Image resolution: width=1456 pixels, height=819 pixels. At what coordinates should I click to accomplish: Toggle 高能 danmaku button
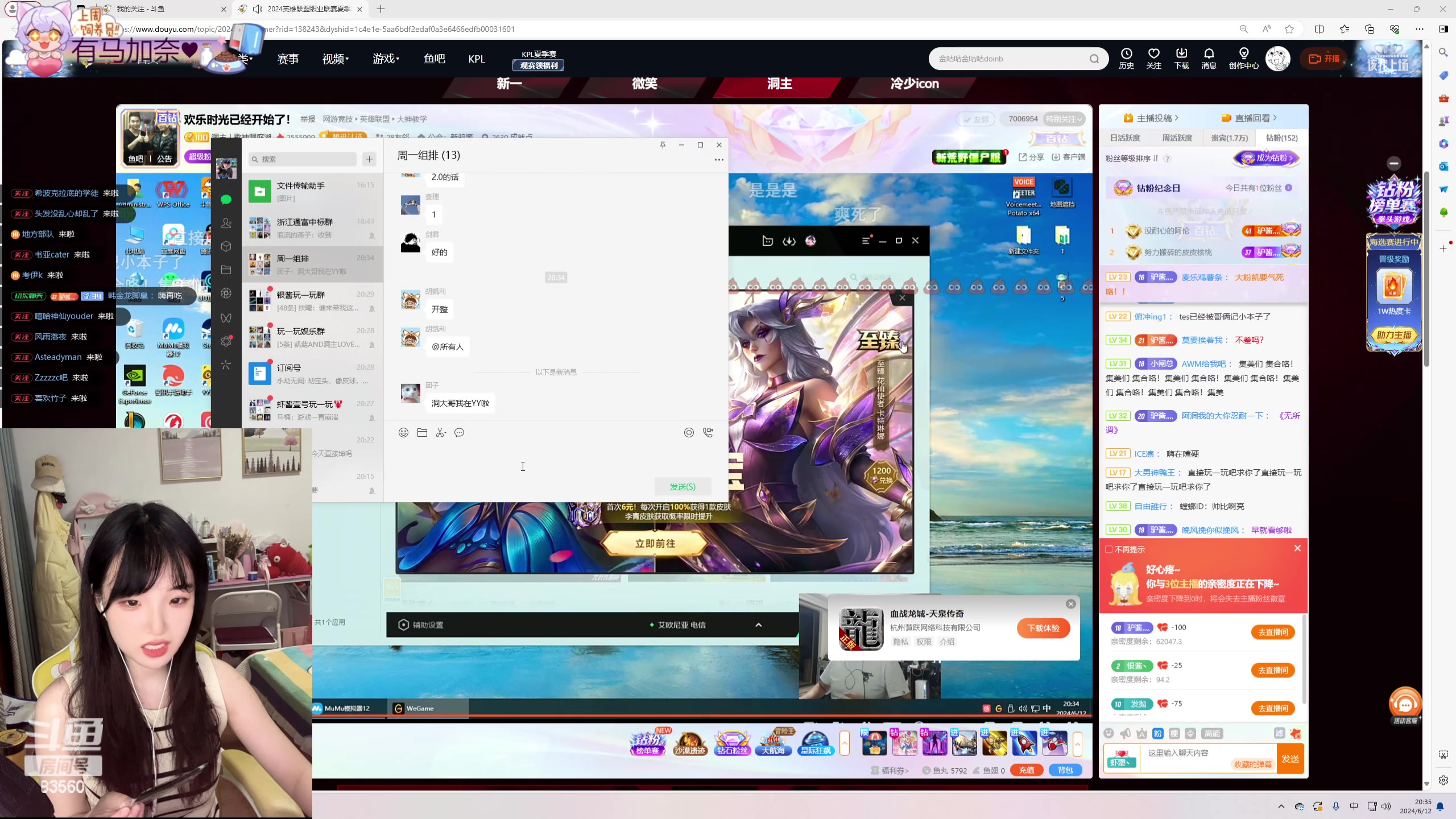point(1212,734)
